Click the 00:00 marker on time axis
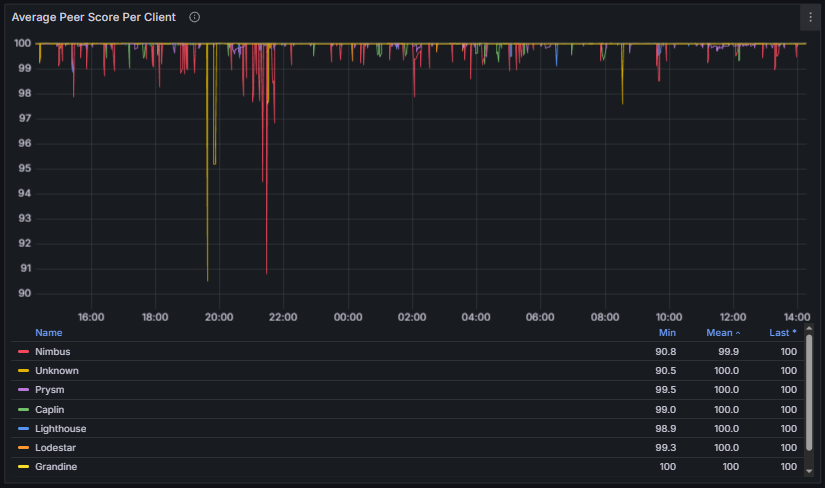The image size is (825, 488). (x=348, y=317)
